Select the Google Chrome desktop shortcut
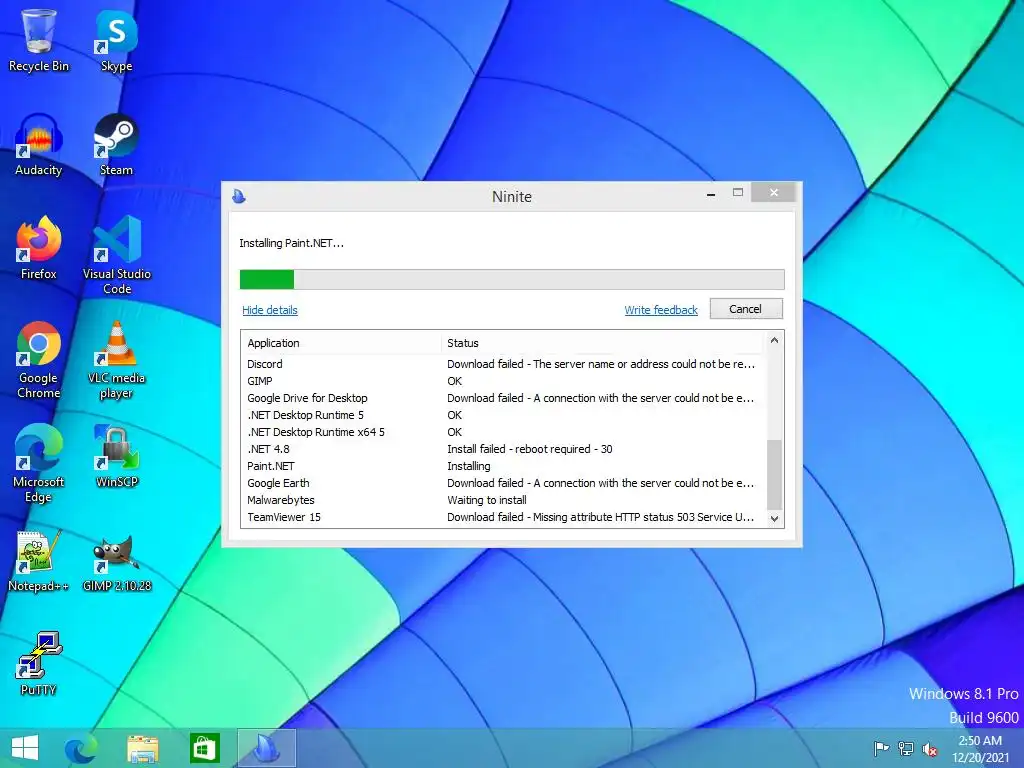This screenshot has width=1024, height=768. (x=39, y=359)
